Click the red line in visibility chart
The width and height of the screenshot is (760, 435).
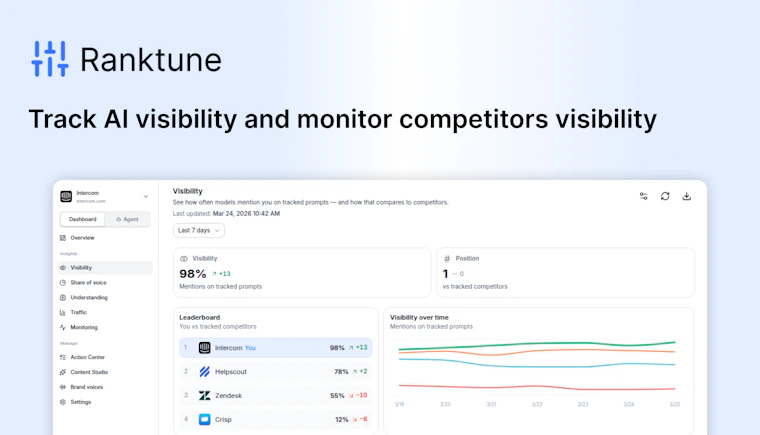coord(537,387)
